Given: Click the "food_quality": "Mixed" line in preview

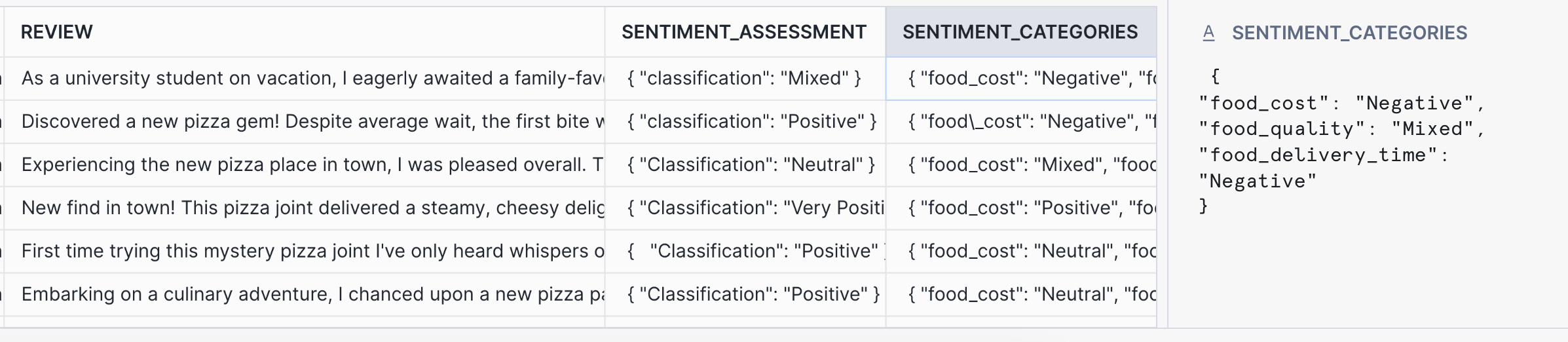Looking at the screenshot, I should [x=1341, y=129].
